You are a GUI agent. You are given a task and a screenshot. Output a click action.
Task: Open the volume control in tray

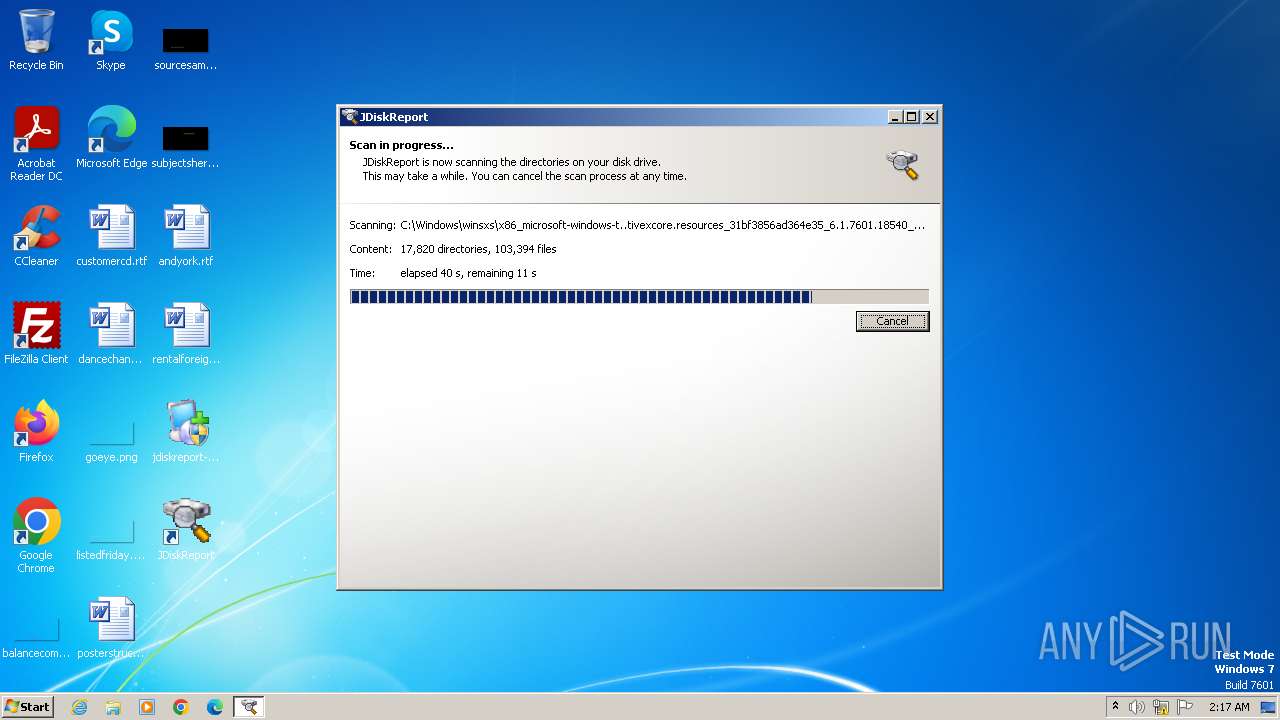tap(1137, 707)
